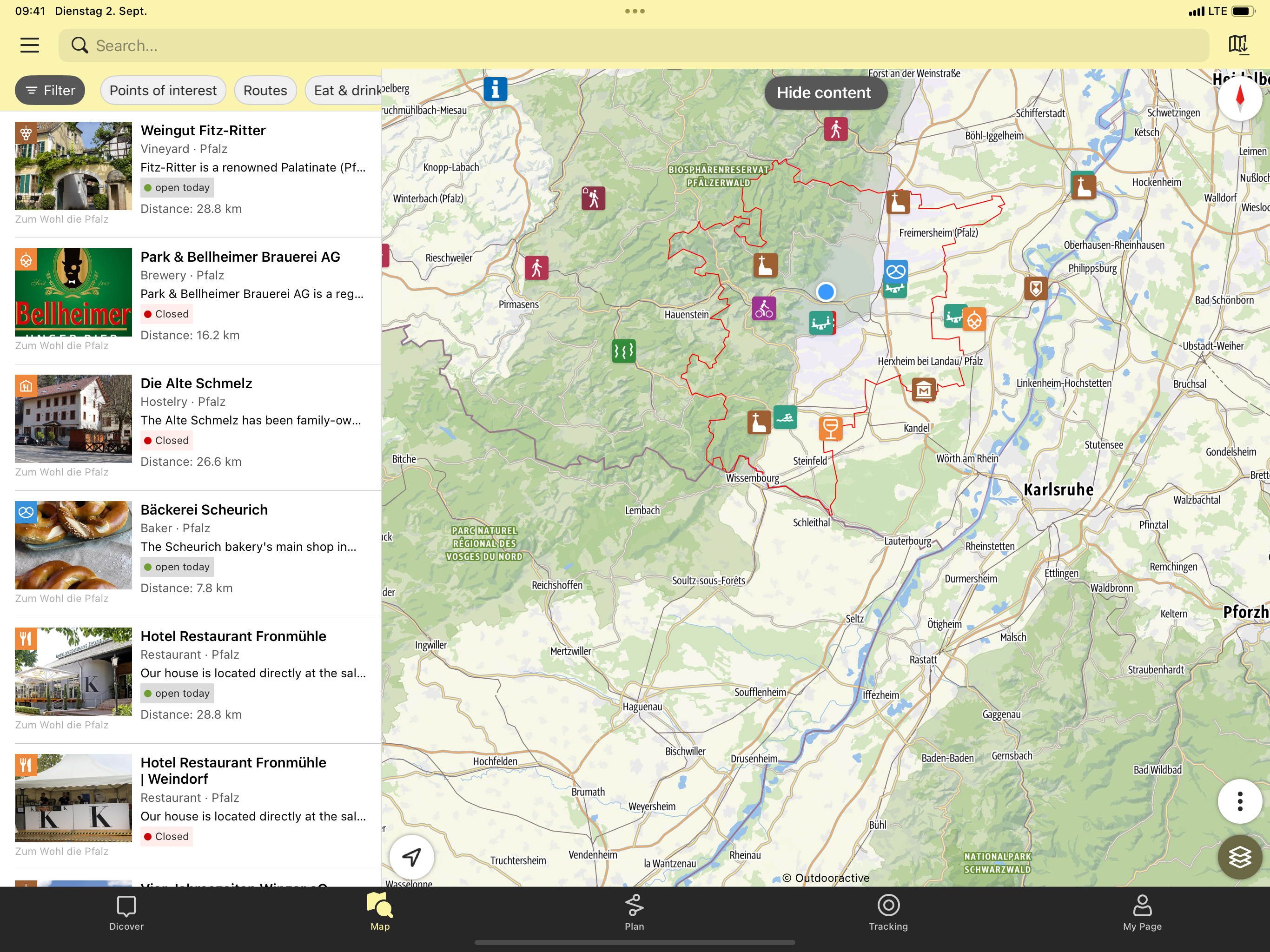The image size is (1270, 952).
Task: Filter list by Routes
Action: 265,90
